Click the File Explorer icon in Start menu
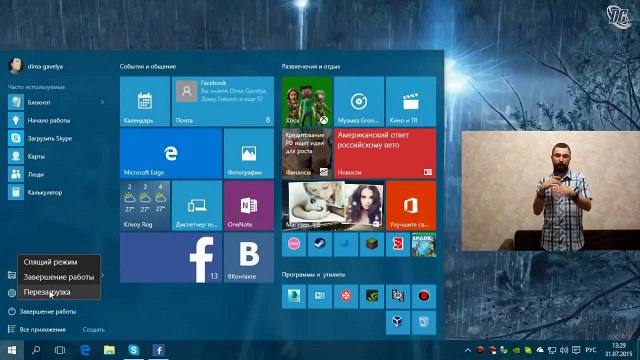 tap(12, 275)
